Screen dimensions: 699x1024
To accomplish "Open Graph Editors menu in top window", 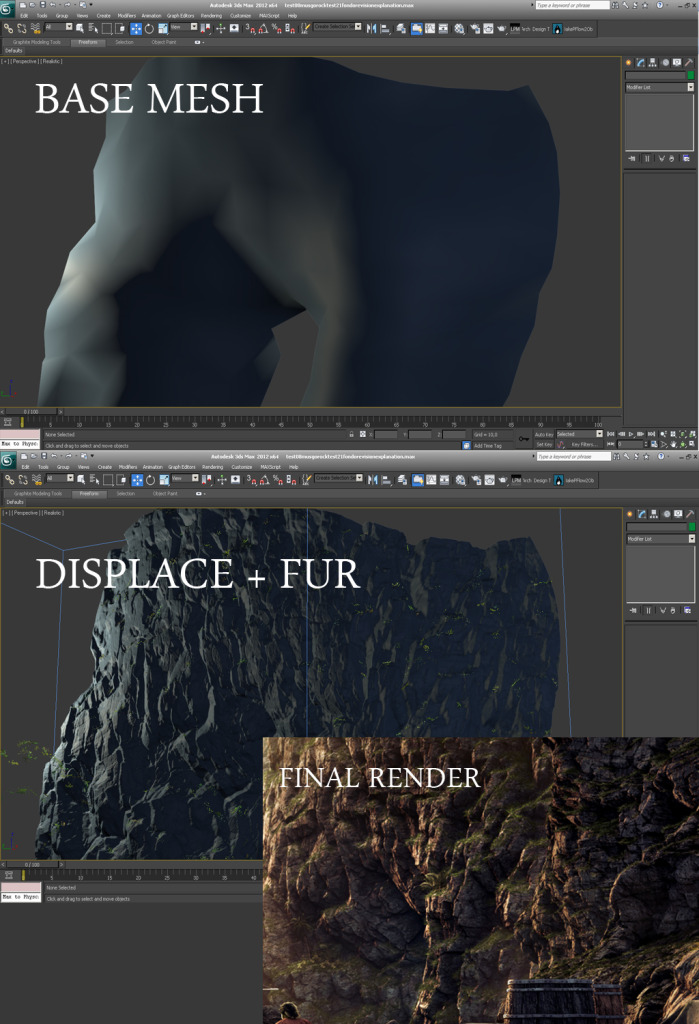I will (x=180, y=16).
